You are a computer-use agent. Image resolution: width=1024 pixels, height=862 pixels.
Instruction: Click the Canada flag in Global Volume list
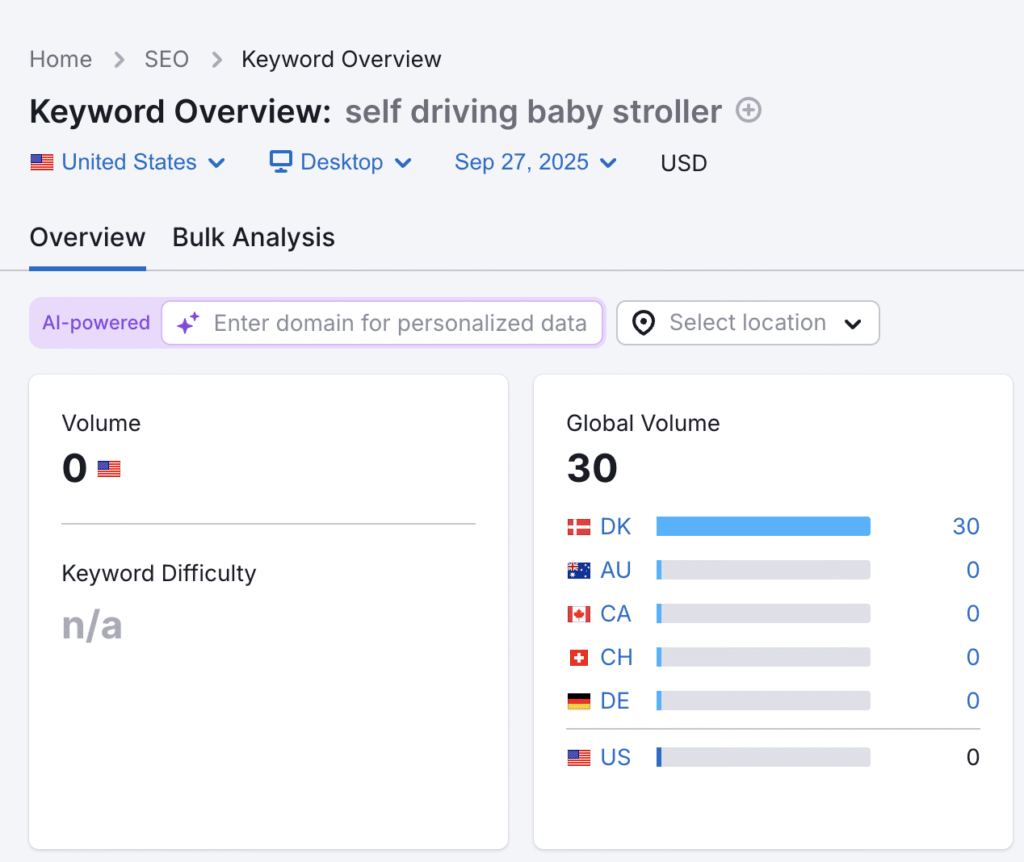click(x=578, y=613)
